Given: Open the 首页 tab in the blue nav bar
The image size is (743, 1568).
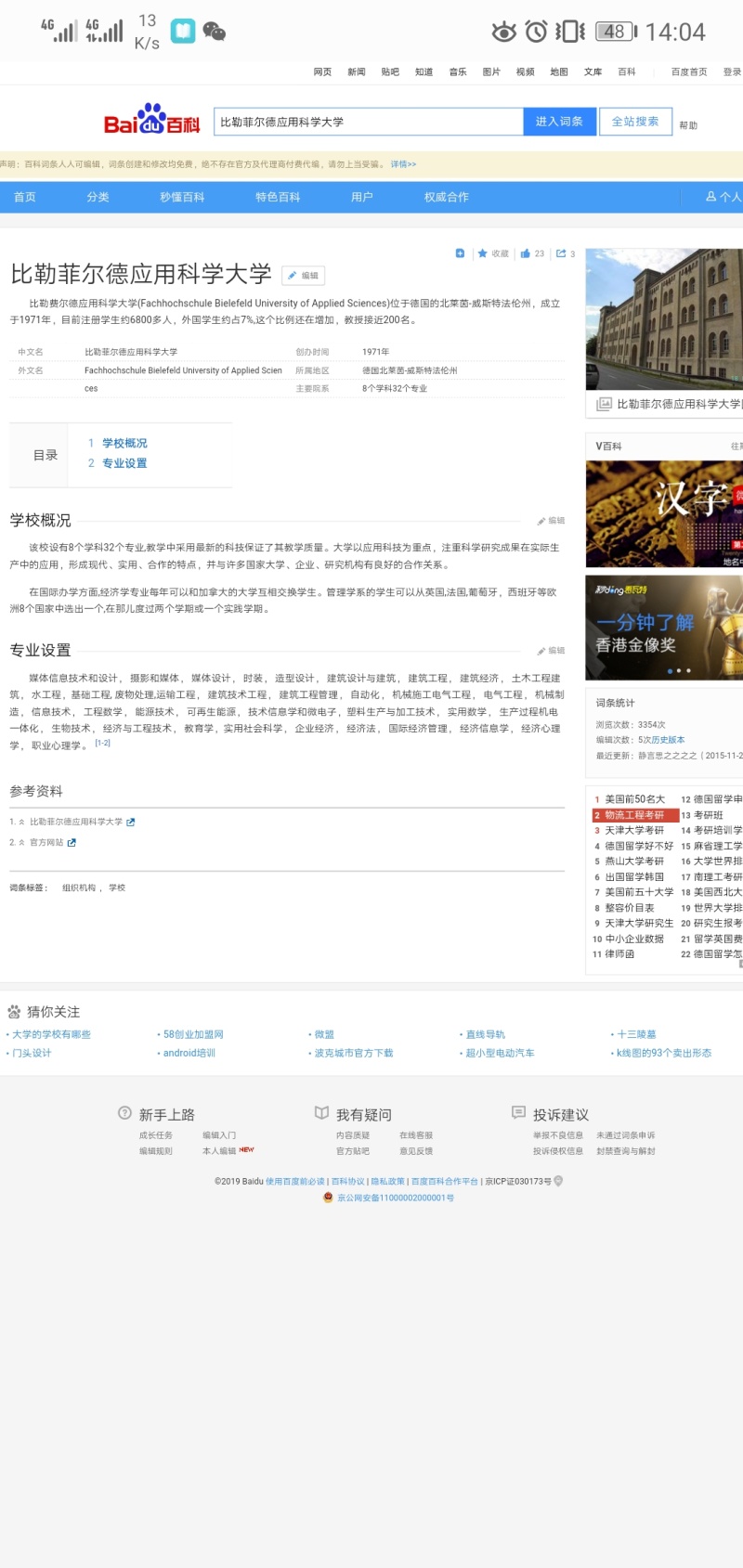Looking at the screenshot, I should (x=25, y=197).
